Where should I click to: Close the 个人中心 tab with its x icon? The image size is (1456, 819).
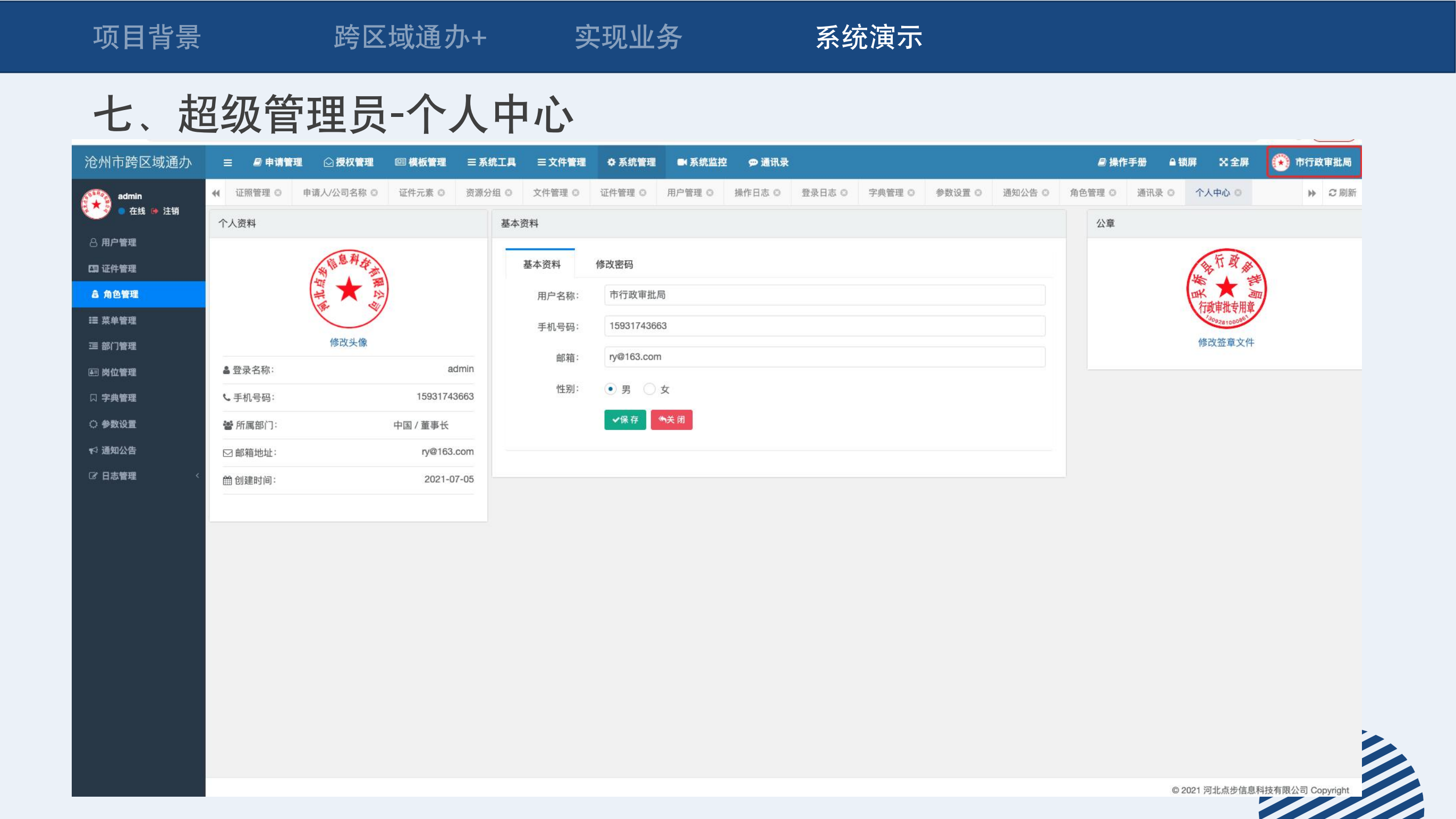(x=1238, y=193)
